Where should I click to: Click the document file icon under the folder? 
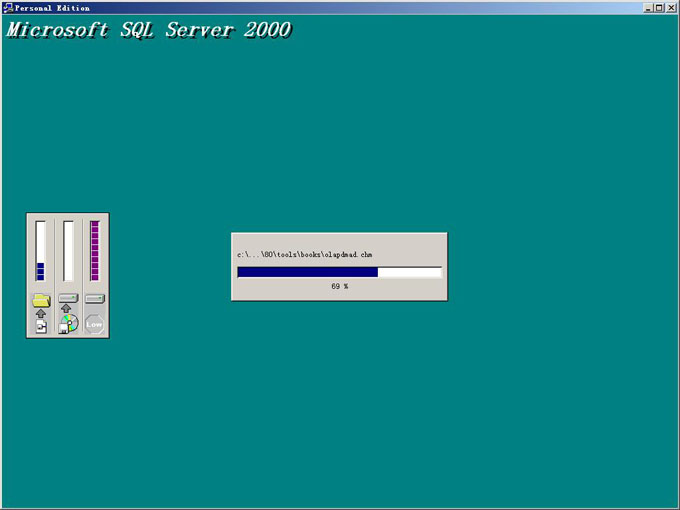point(41,327)
